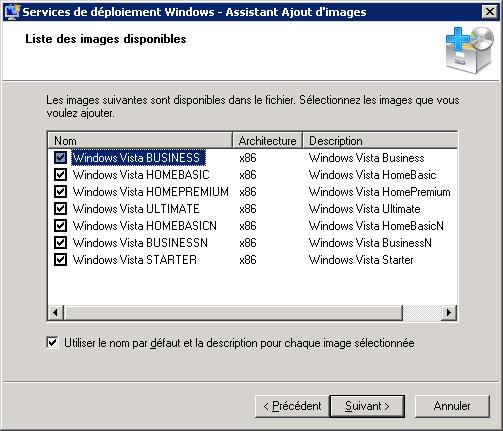Select the 'Windows Vista HOMEBASICN' name row
Viewport: 503px width, 431px height.
click(145, 226)
